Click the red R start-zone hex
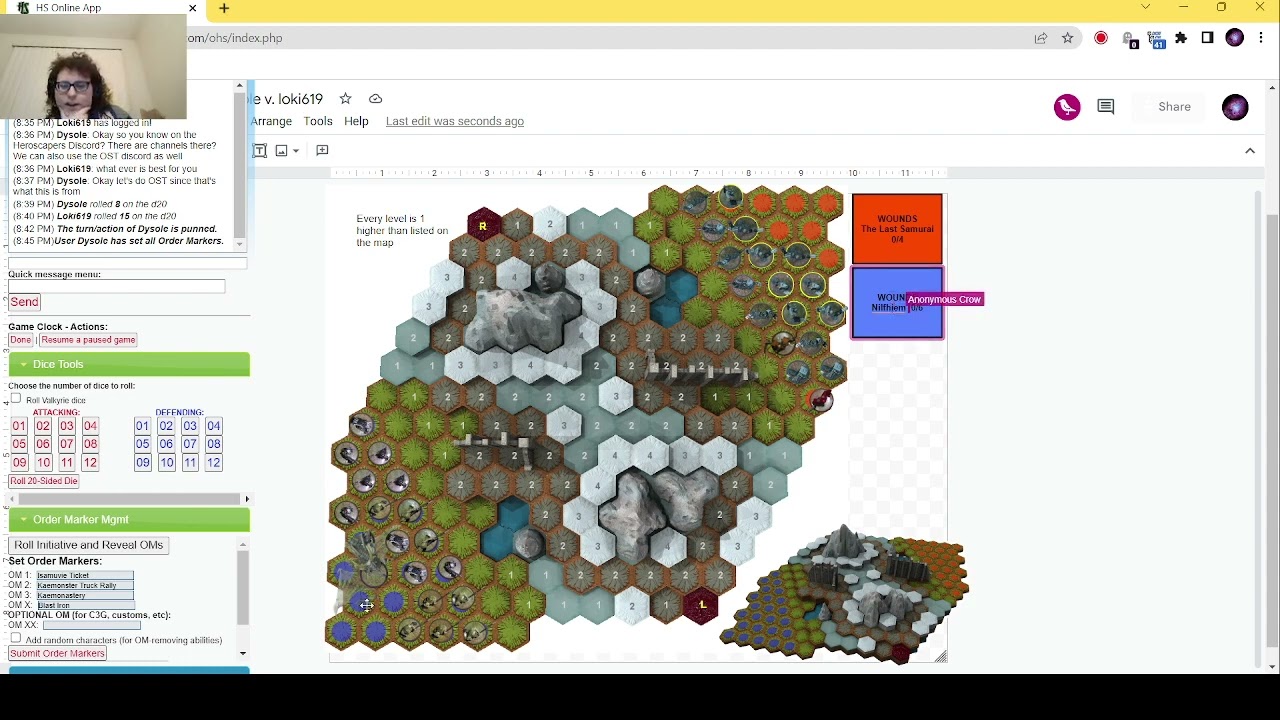 (x=483, y=226)
